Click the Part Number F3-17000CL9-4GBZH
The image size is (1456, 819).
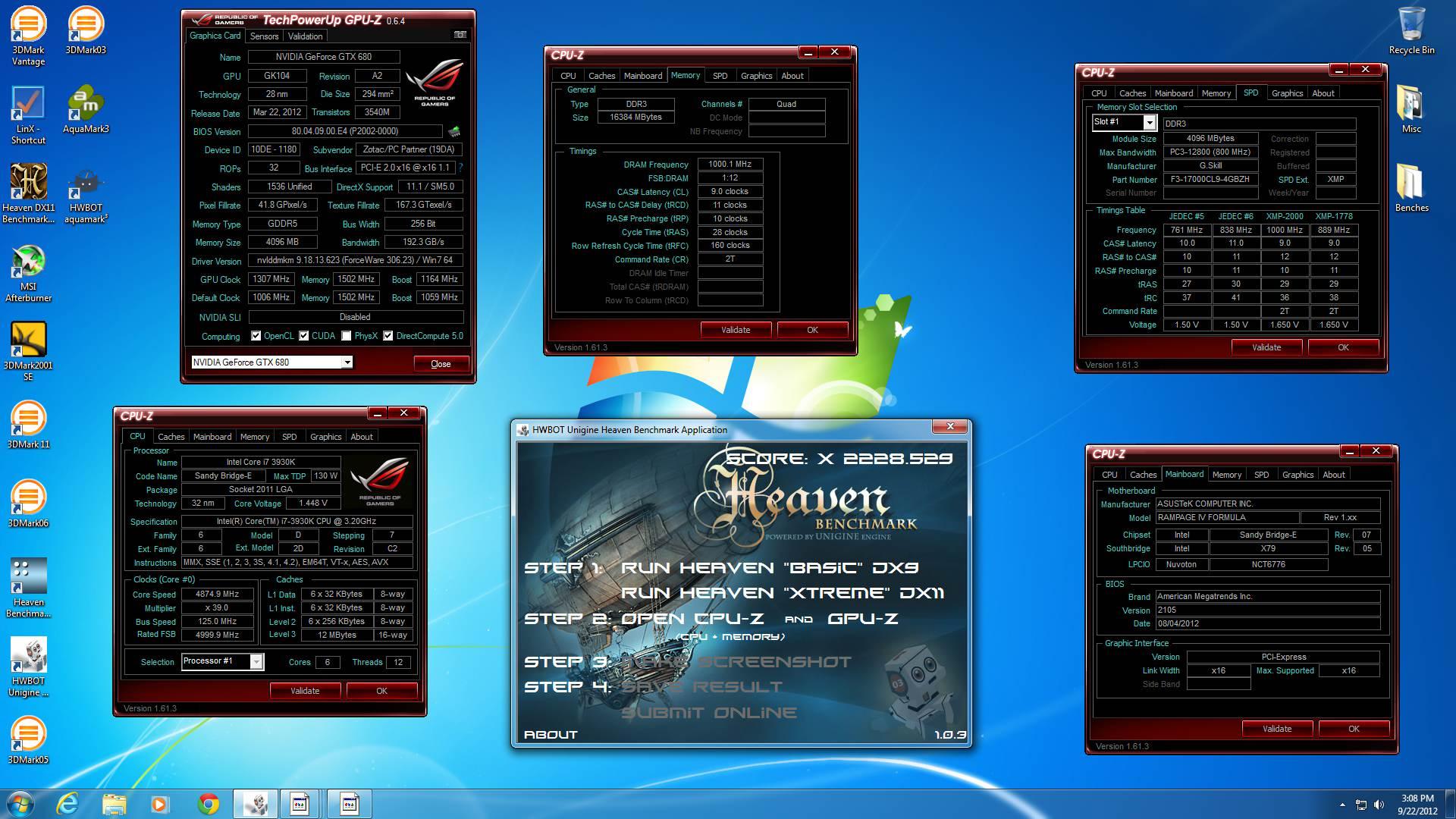[x=1210, y=180]
